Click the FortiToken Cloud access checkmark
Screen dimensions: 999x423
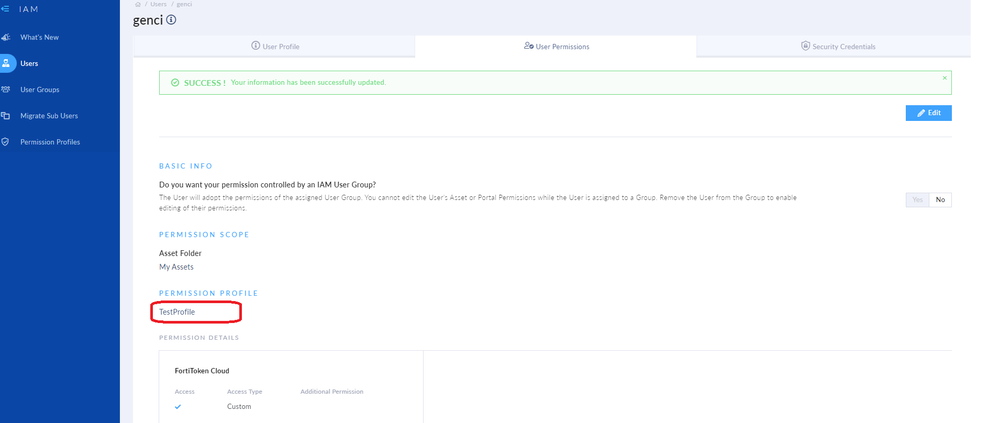[x=178, y=407]
